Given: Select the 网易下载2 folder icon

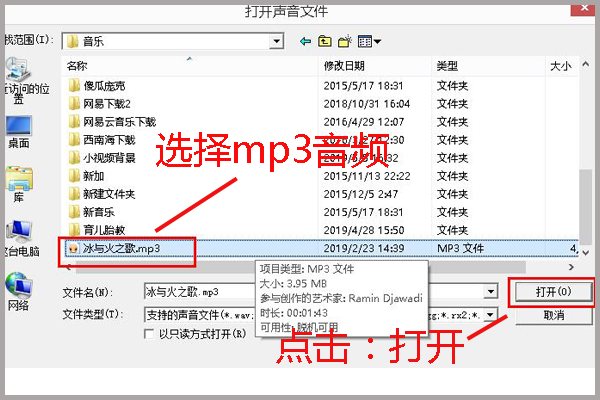Looking at the screenshot, I should (x=74, y=103).
